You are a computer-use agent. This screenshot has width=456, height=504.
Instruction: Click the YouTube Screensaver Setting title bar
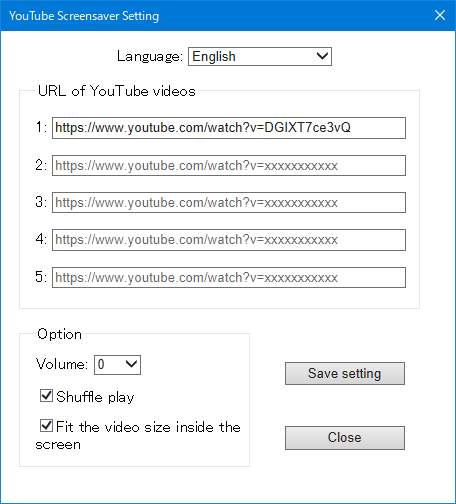(84, 16)
